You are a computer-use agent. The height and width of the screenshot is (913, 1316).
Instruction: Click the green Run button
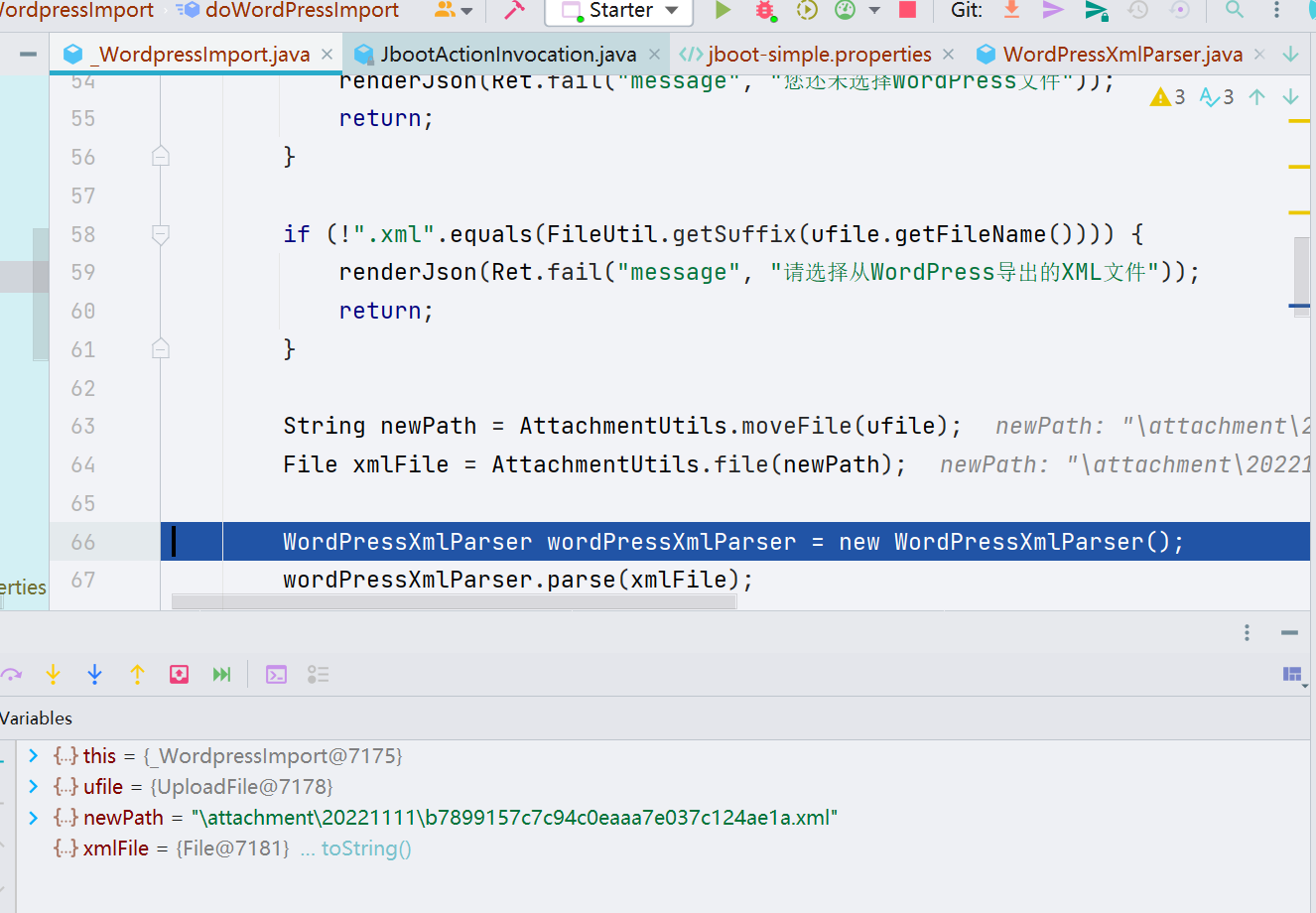(x=723, y=10)
